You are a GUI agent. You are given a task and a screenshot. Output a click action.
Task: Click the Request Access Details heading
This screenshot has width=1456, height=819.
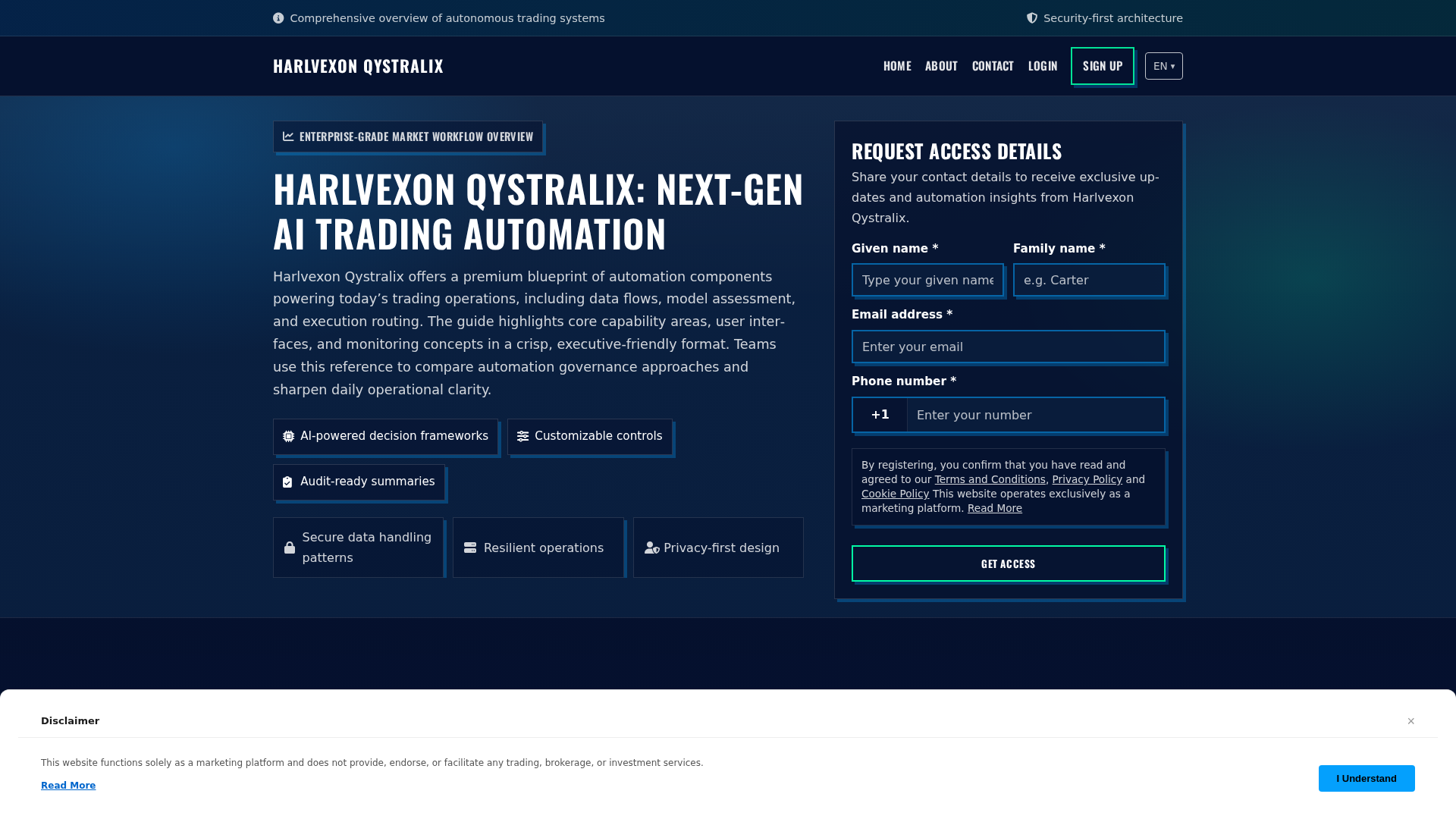[956, 151]
